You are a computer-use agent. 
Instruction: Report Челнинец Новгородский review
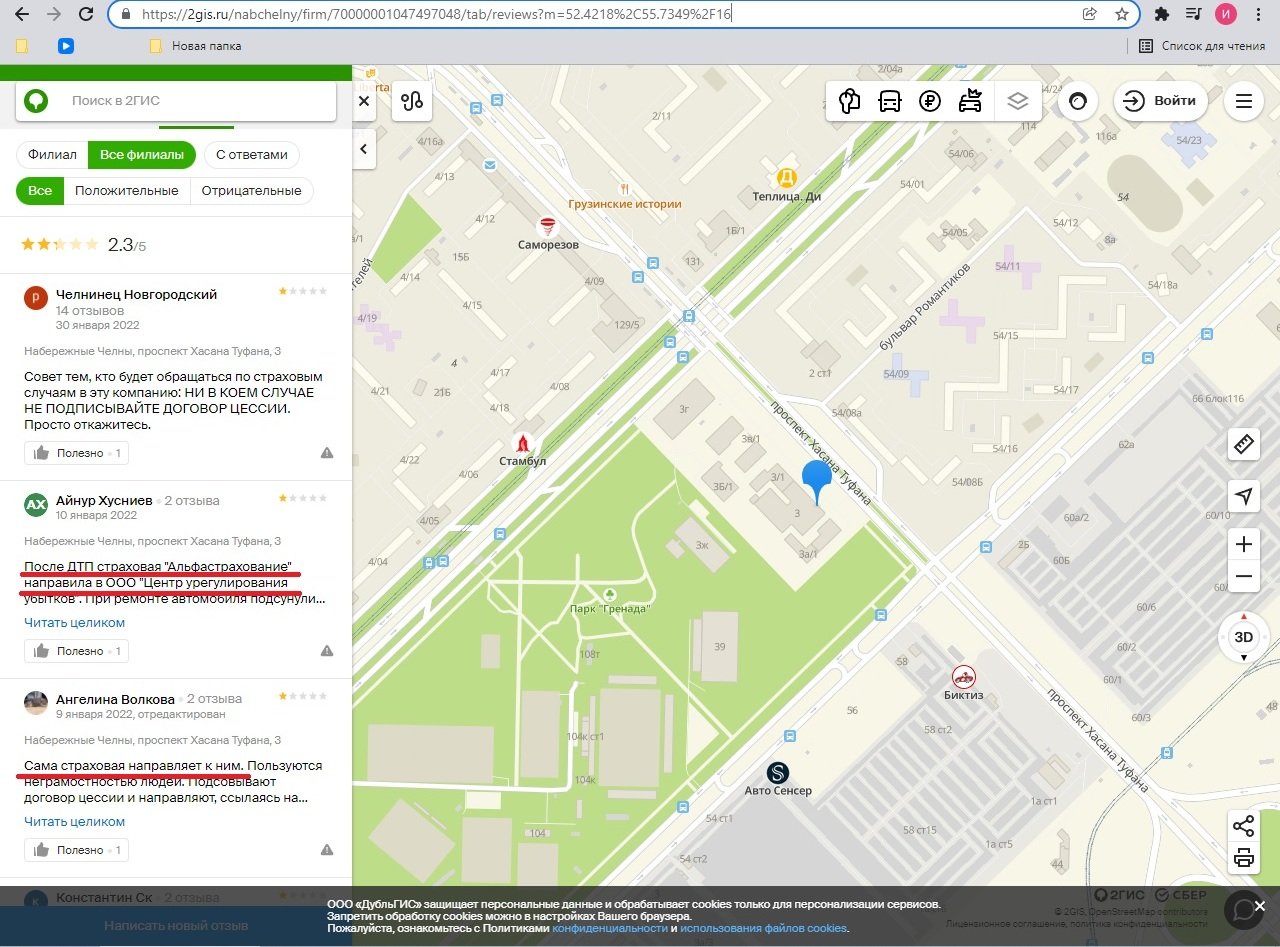pos(327,453)
